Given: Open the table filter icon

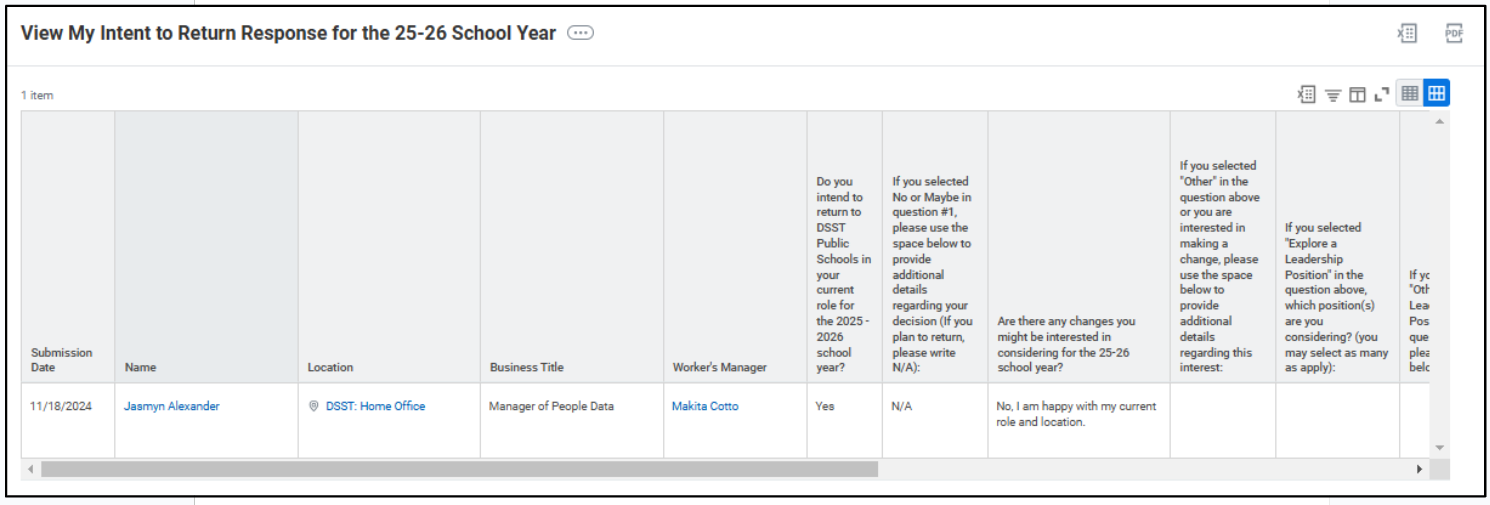Looking at the screenshot, I should click(x=1333, y=94).
